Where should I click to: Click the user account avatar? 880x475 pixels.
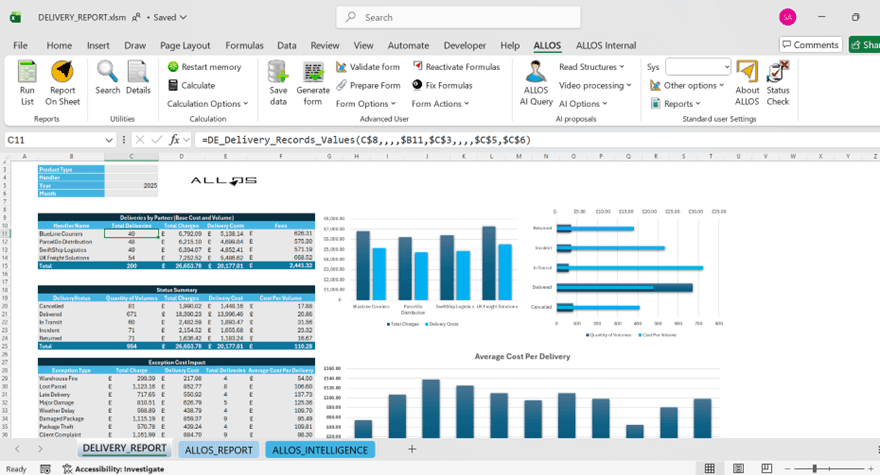click(x=787, y=17)
